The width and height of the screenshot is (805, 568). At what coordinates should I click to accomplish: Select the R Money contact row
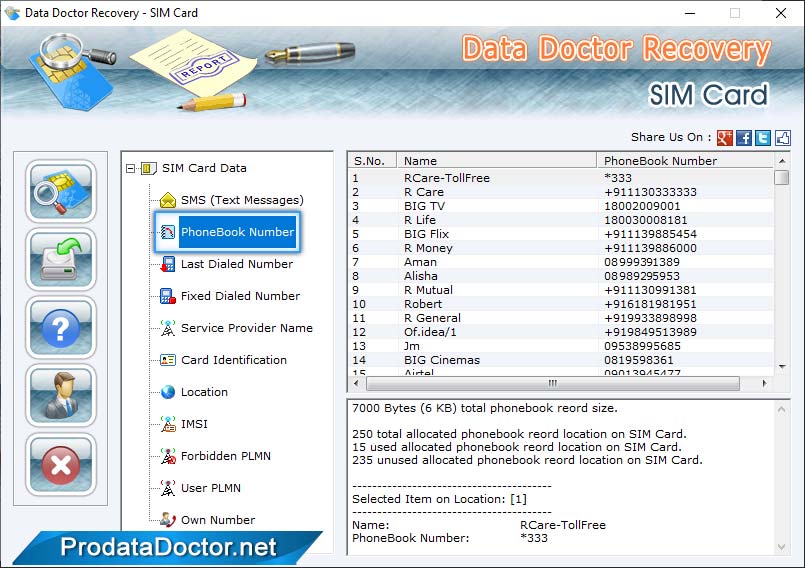tap(561, 248)
